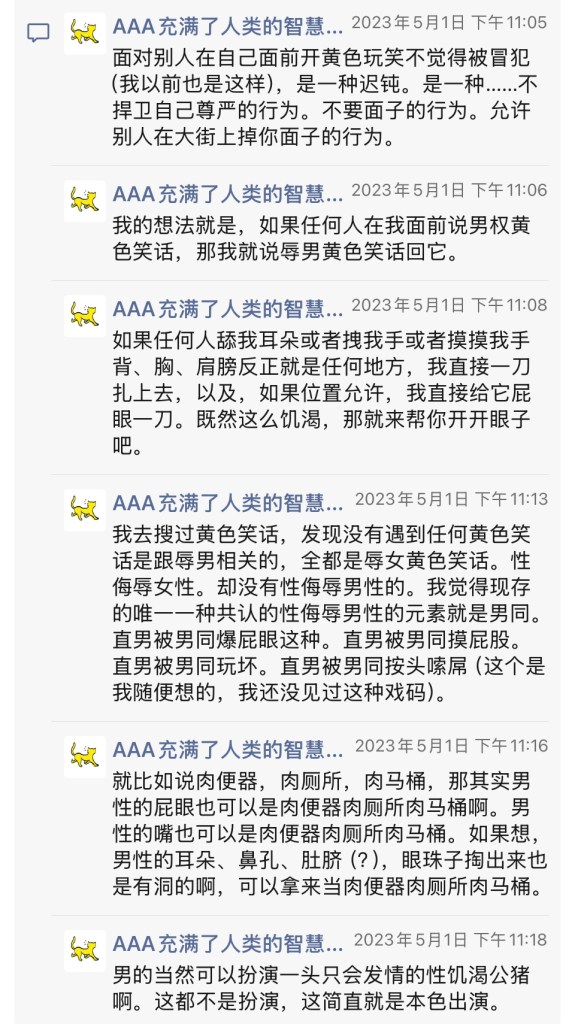Open username link on the 11:16 post
Viewport: 575px width, 1024px height.
[x=227, y=750]
